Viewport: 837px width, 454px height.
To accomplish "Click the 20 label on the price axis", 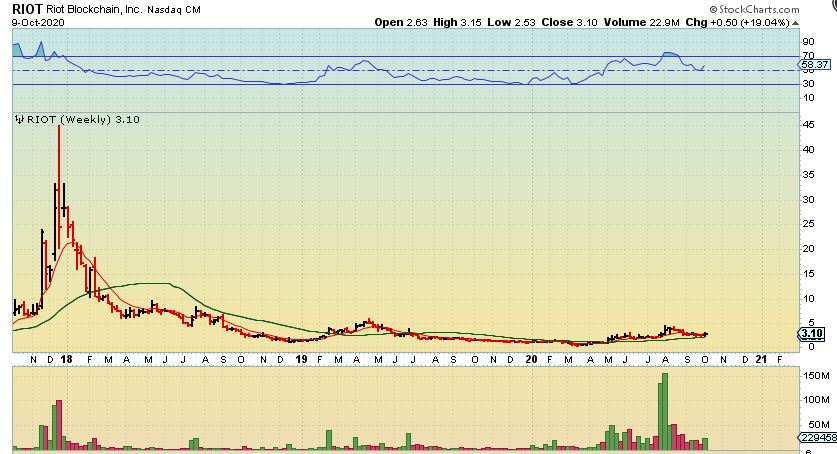I will tap(808, 249).
